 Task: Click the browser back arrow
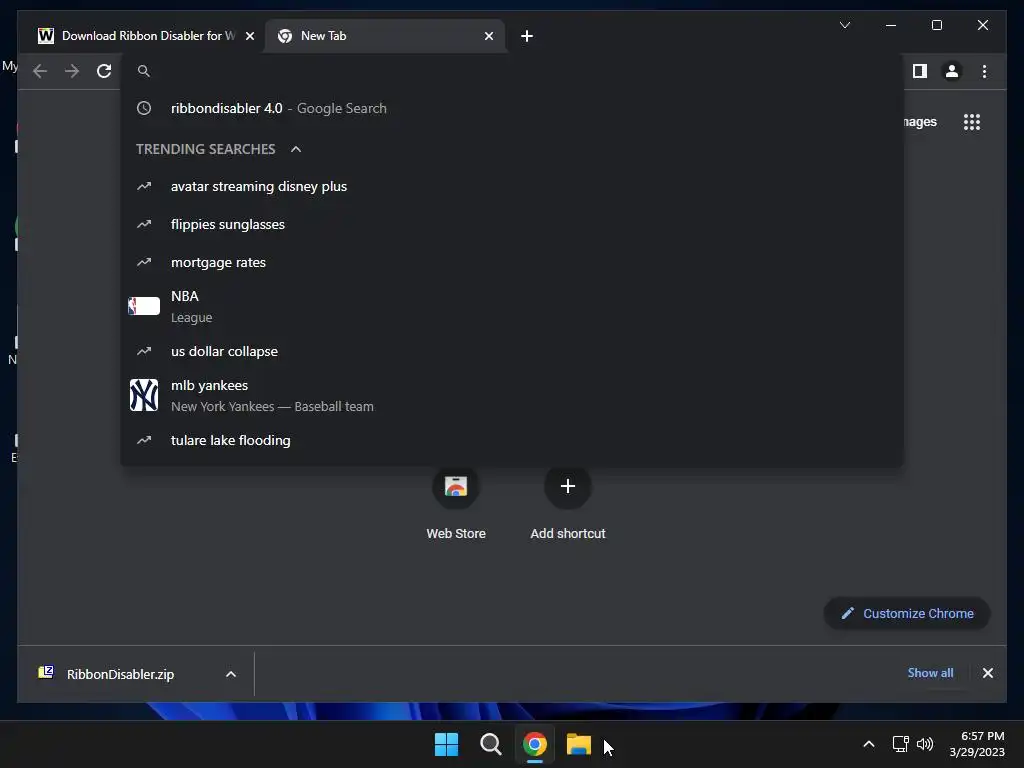(x=40, y=71)
